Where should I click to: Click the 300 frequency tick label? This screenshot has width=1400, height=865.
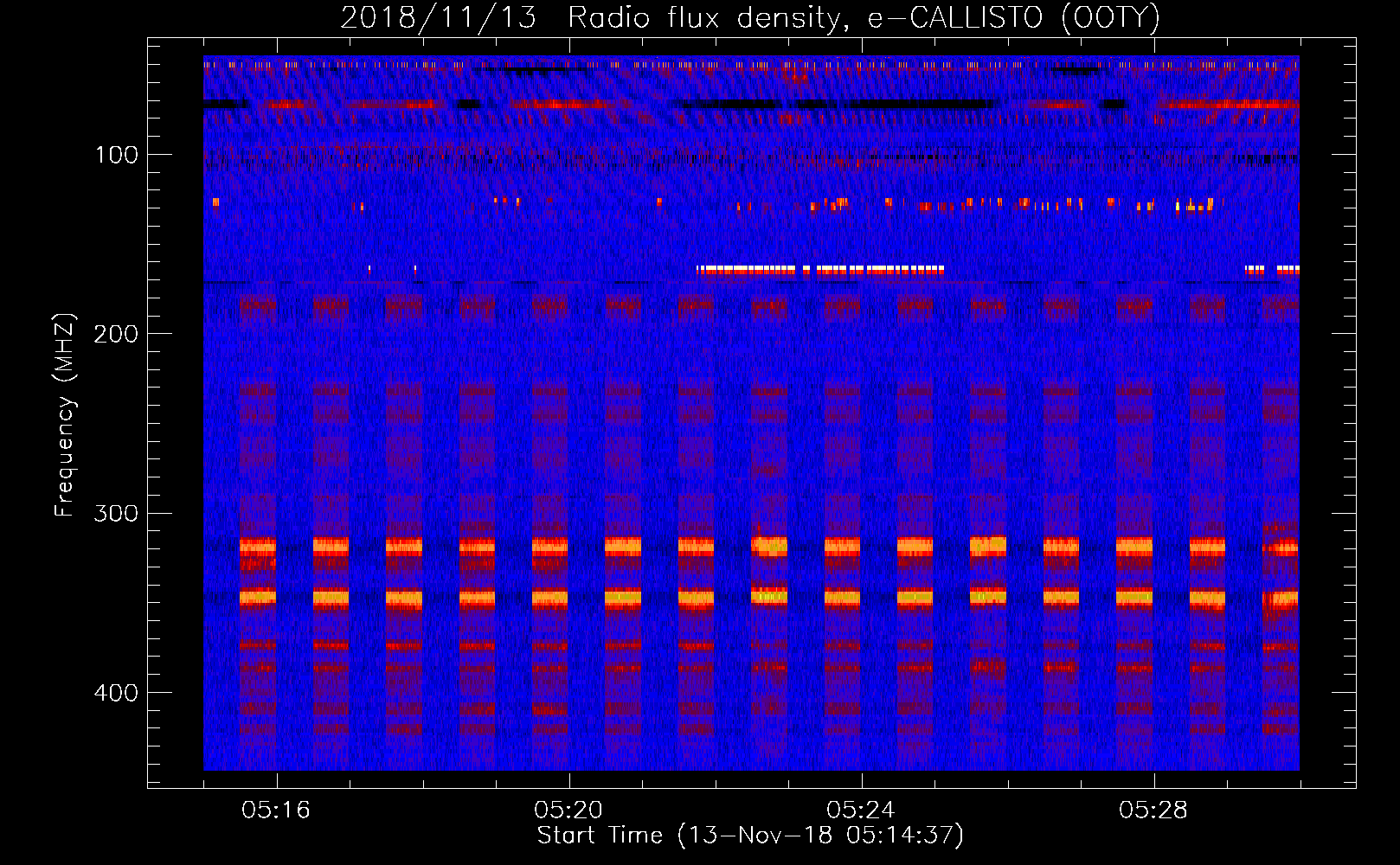pyautogui.click(x=115, y=513)
